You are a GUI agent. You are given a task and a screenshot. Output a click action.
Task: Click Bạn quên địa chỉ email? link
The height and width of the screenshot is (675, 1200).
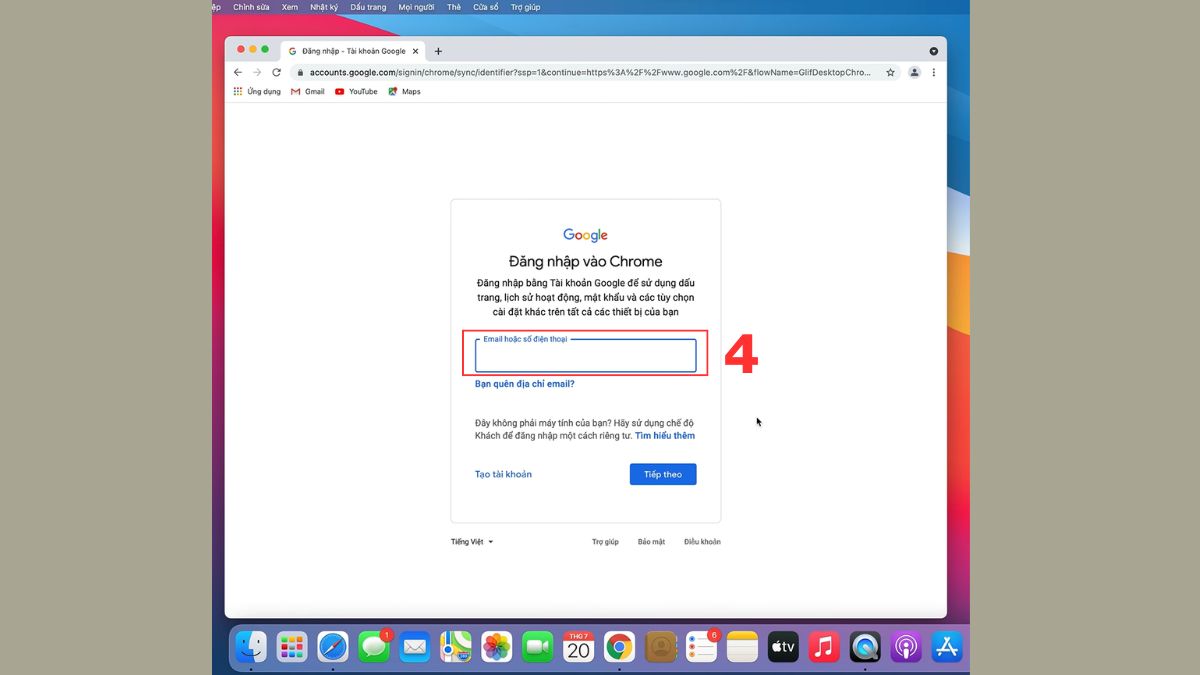(x=525, y=384)
